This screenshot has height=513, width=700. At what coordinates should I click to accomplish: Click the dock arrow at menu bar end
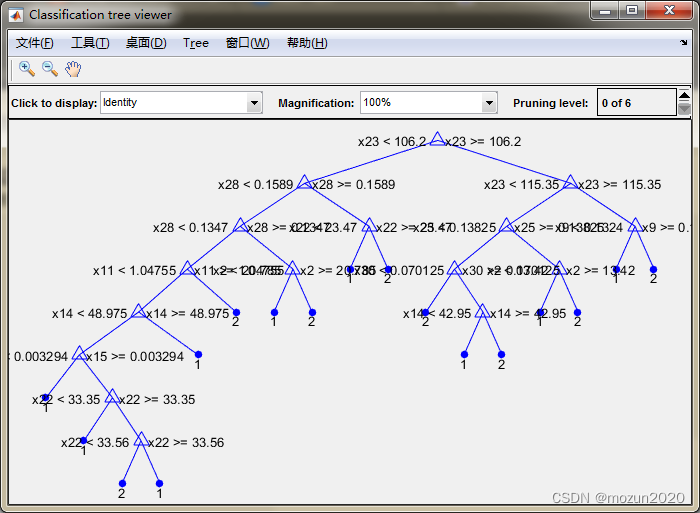point(683,42)
